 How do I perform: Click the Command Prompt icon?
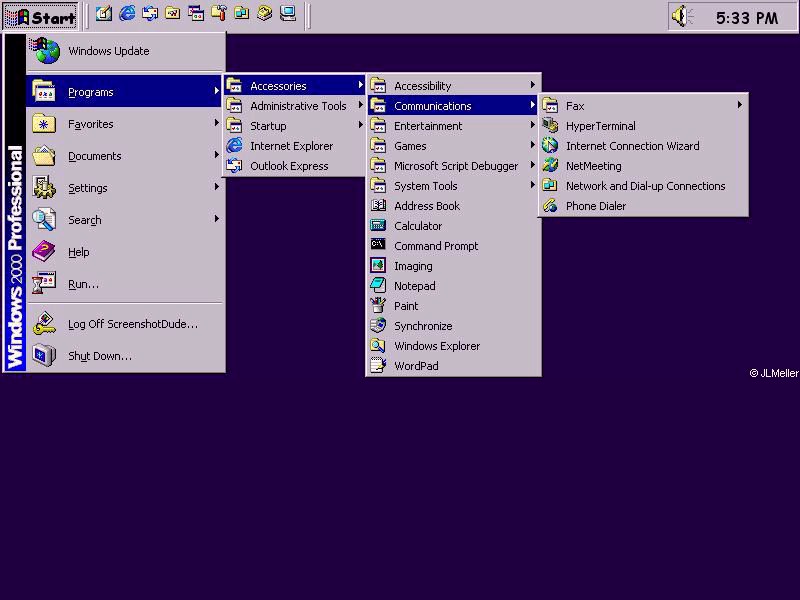[x=378, y=244]
